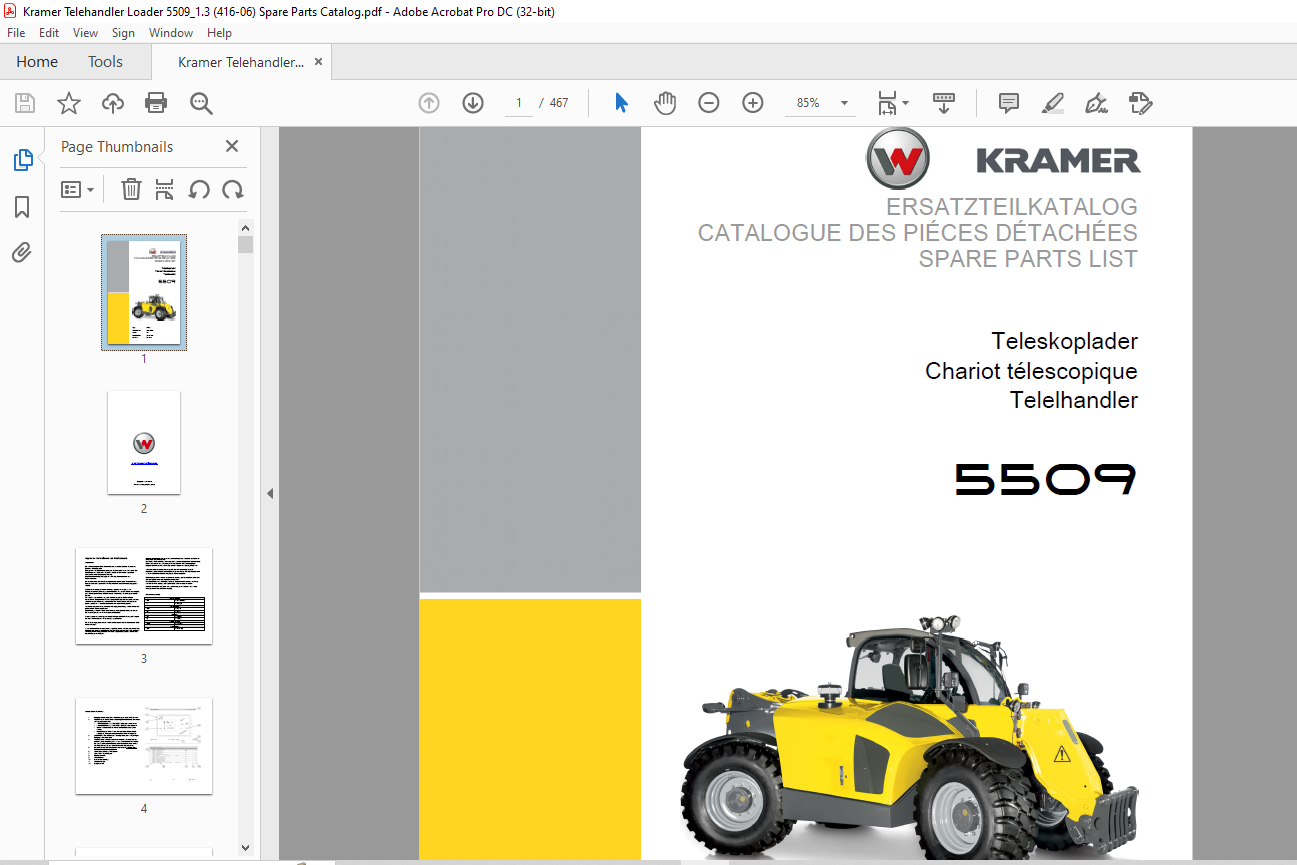Open the Window menu
This screenshot has height=865, width=1297.
[171, 33]
